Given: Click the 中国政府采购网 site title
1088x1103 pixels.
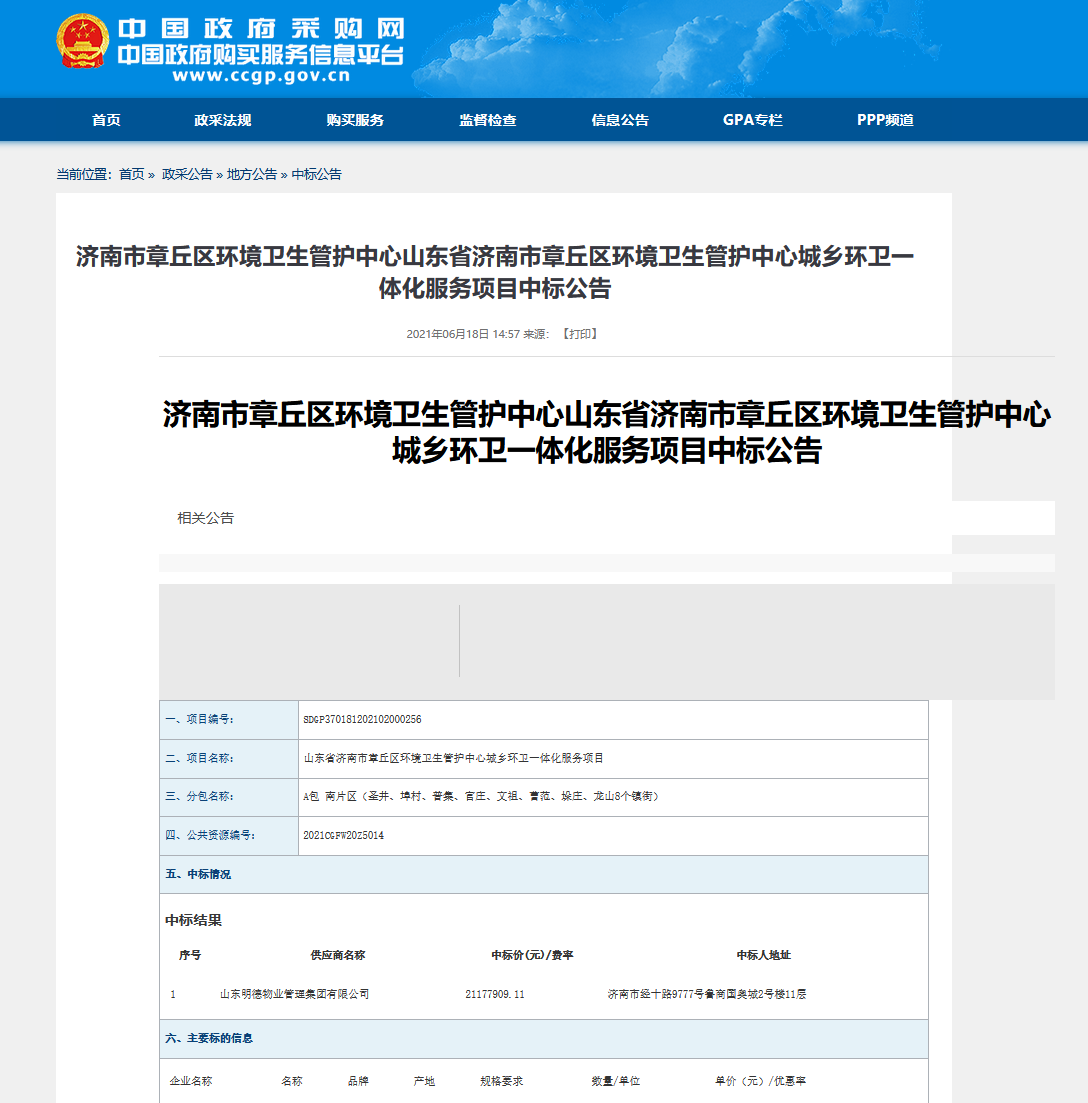Looking at the screenshot, I should pyautogui.click(x=262, y=29).
